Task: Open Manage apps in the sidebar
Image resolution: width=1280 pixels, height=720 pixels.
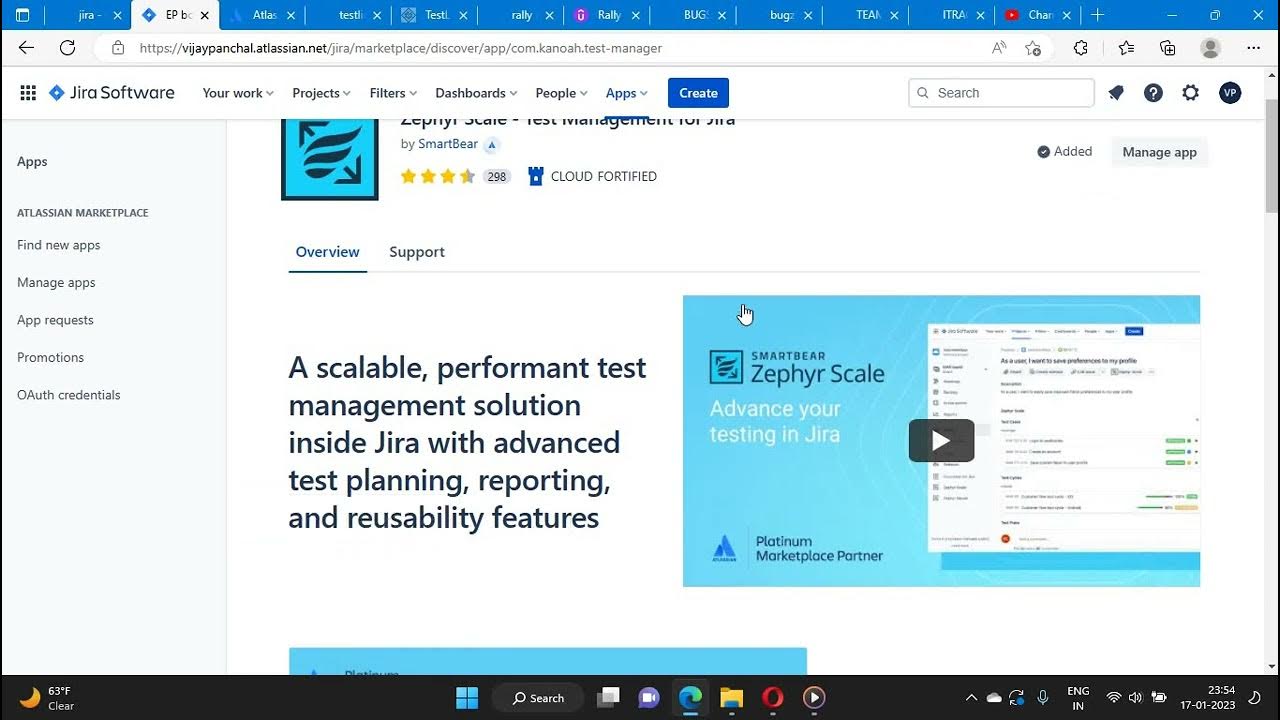Action: pos(56,283)
